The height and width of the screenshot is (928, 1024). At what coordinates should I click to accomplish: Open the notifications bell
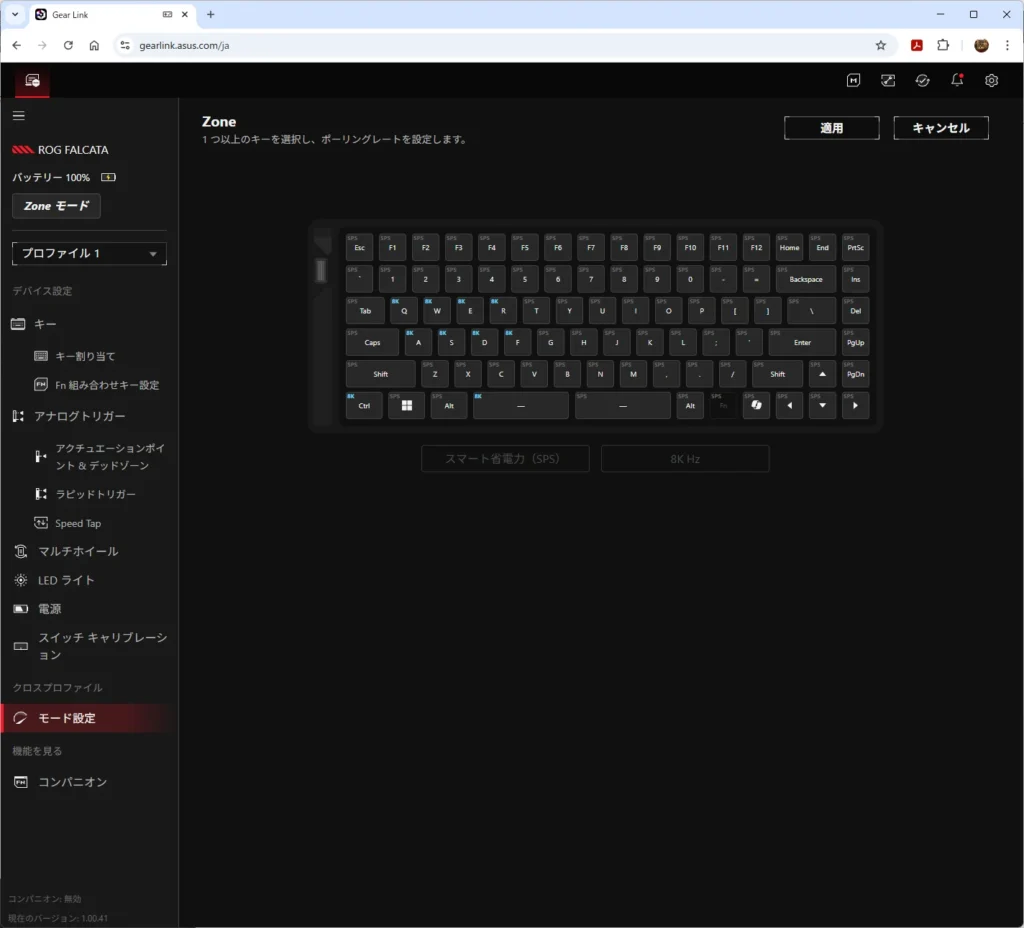coord(957,81)
